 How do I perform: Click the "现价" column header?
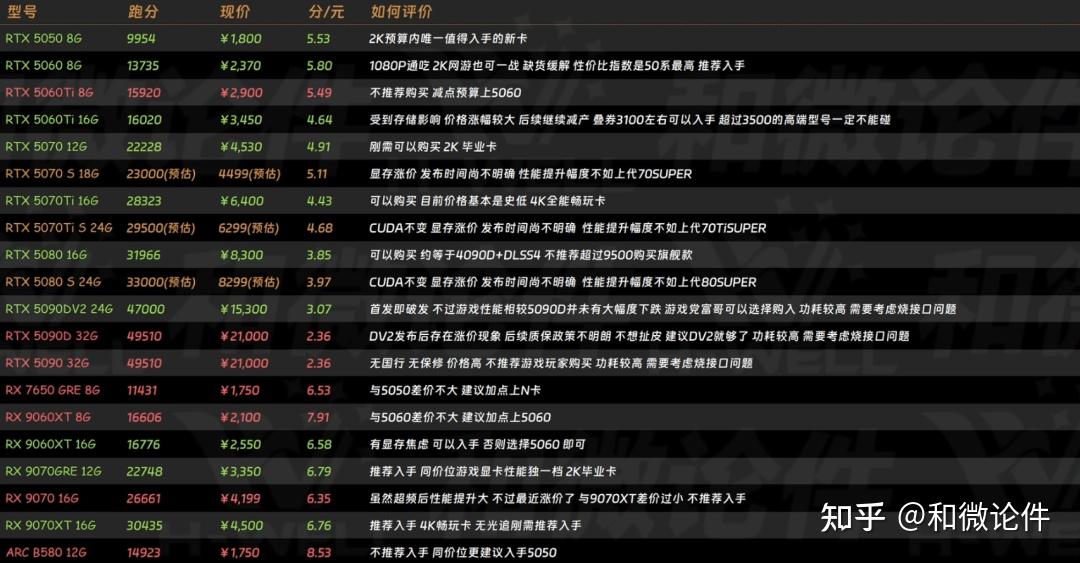[235, 12]
